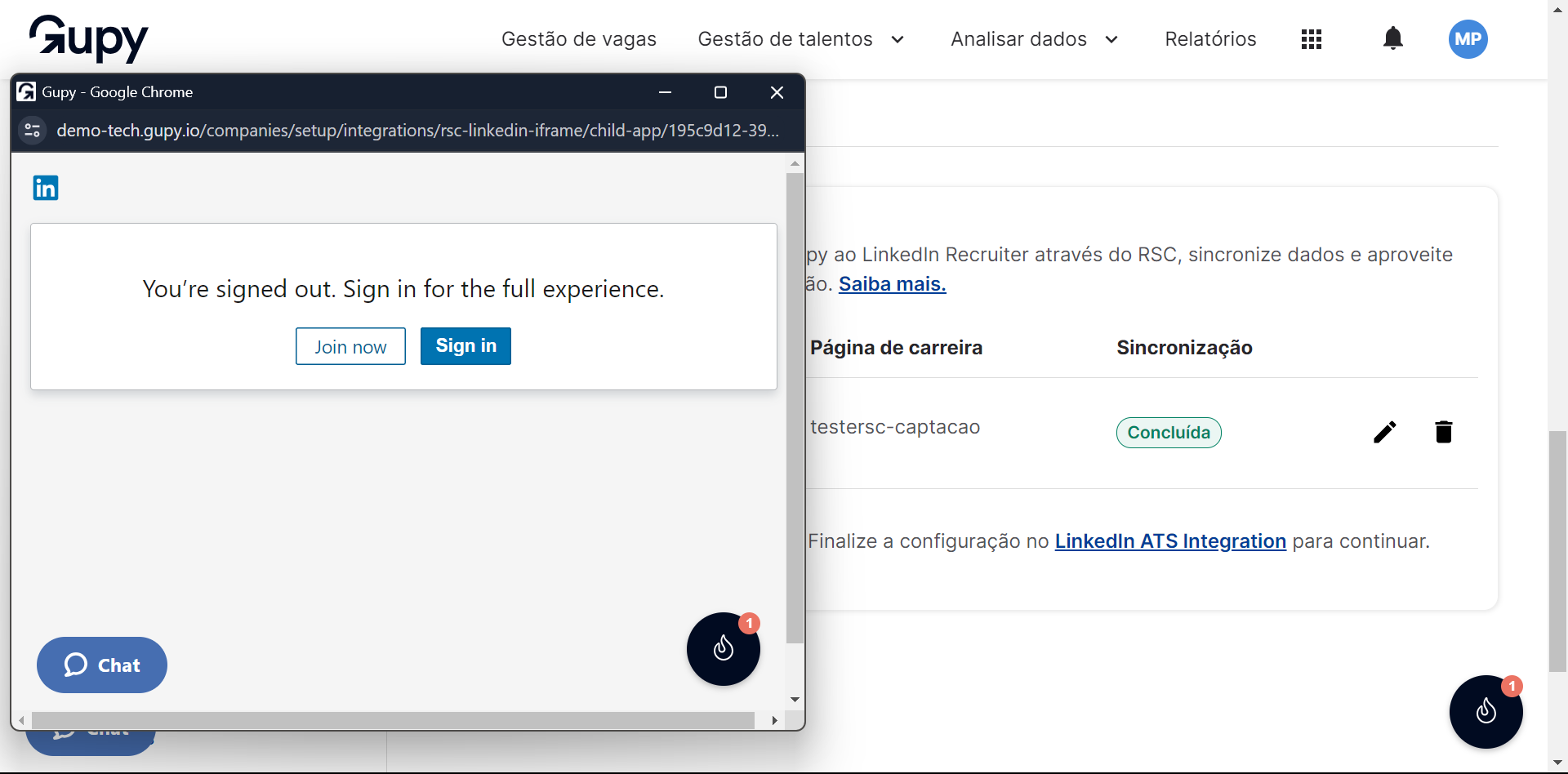Edit the testersc-captacao integration with pencil icon
The image size is (1568, 774).
point(1385,432)
